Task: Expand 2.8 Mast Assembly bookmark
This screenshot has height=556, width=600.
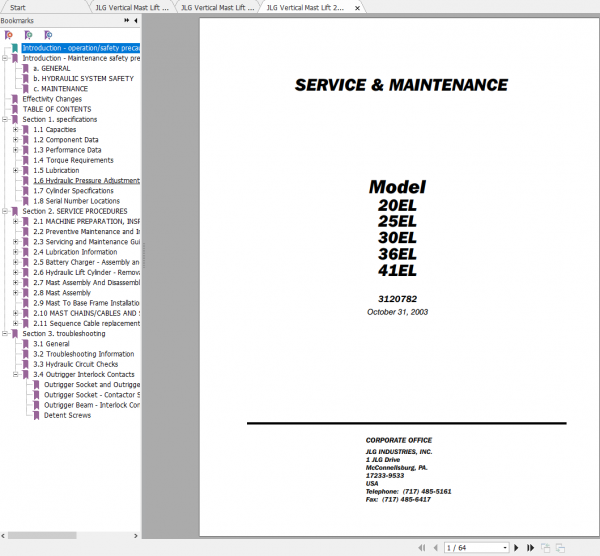Action: (16, 293)
